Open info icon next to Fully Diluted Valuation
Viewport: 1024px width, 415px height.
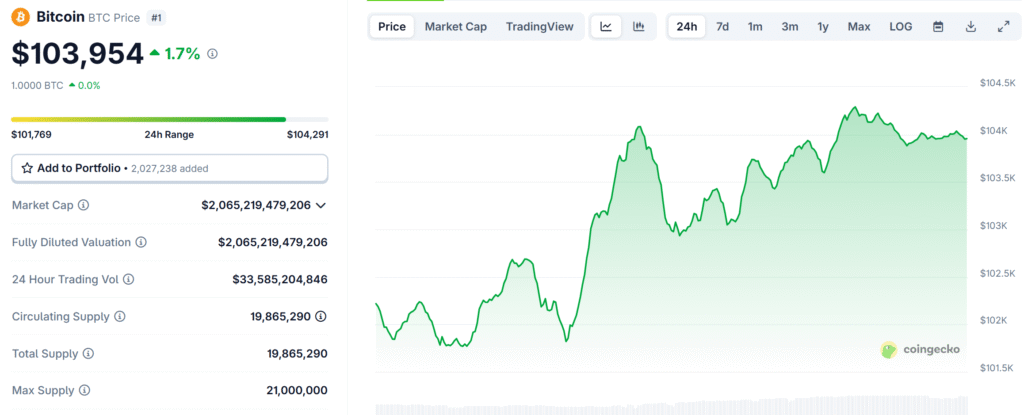[141, 242]
